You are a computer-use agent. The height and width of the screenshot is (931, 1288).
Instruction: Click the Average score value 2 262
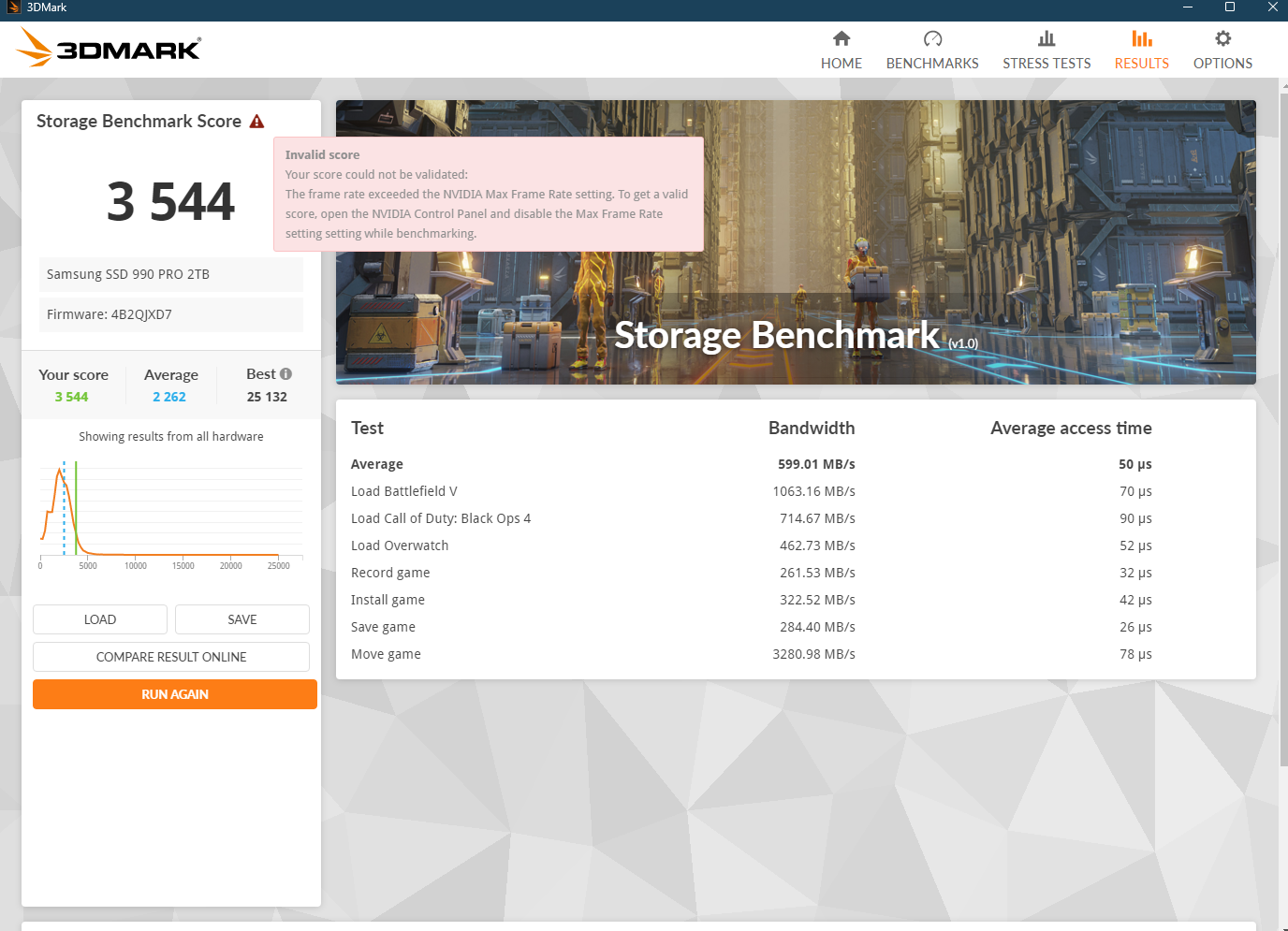[169, 397]
